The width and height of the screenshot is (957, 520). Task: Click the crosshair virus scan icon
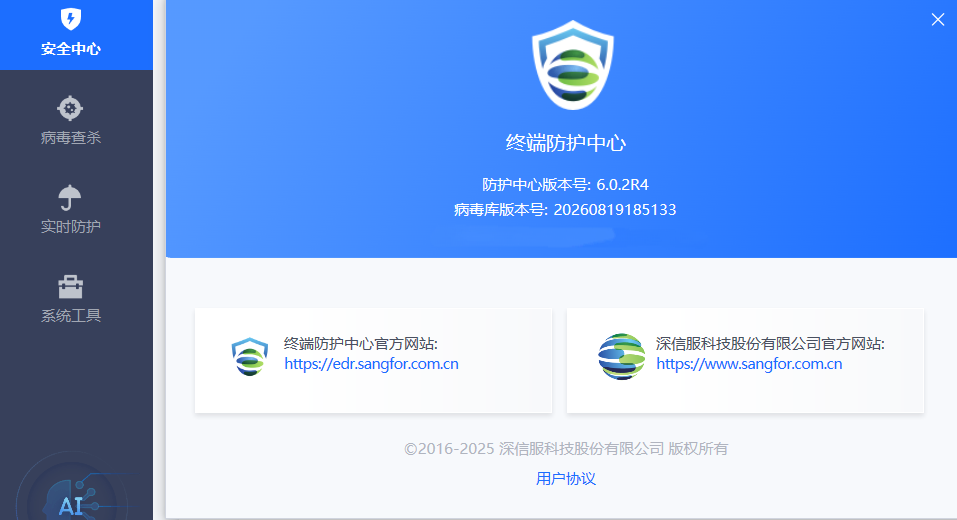click(x=70, y=109)
